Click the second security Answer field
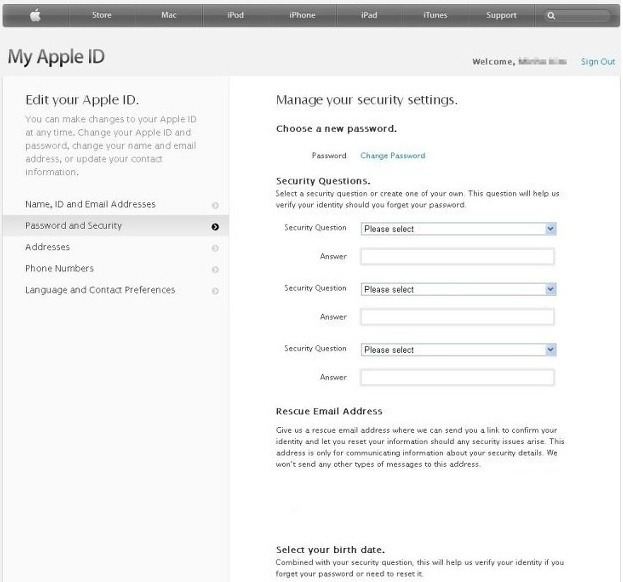 [x=457, y=317]
